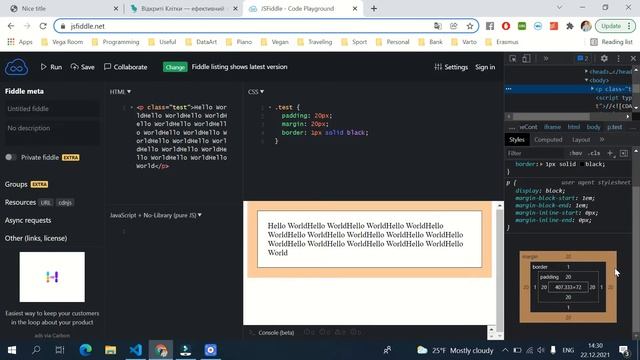The width and height of the screenshot is (640, 360).
Task: Click the JSFiddle cloud logo
Action: (16, 67)
